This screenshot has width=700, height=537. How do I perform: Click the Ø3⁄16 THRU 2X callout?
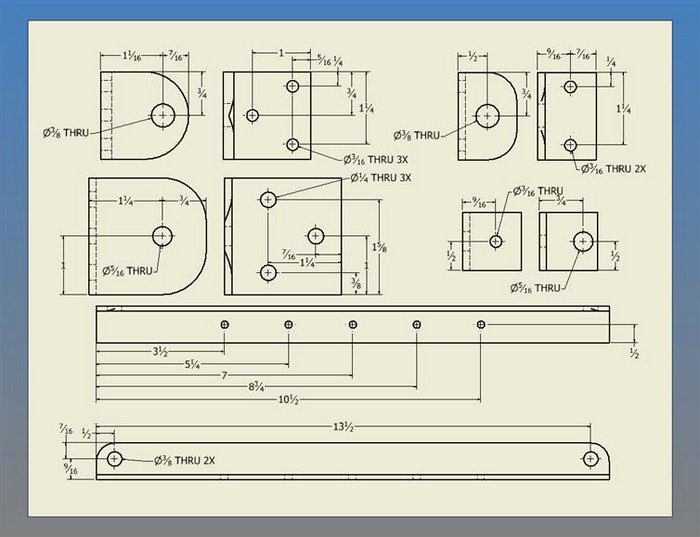pyautogui.click(x=612, y=168)
